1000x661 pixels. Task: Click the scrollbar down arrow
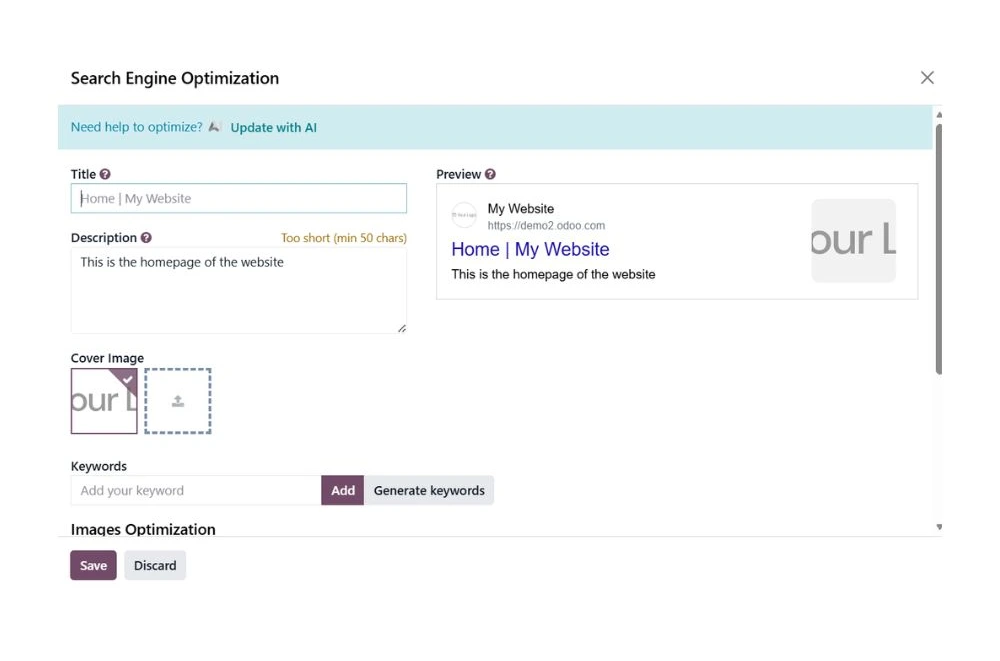coord(939,527)
